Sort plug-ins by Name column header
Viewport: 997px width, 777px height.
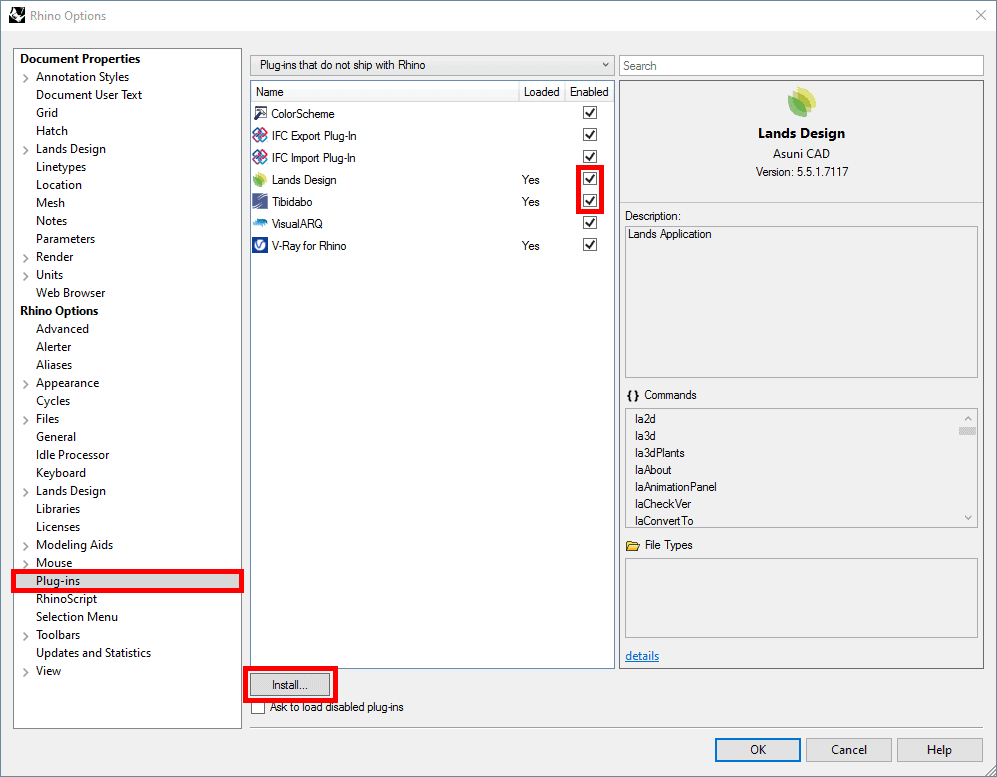(x=385, y=92)
